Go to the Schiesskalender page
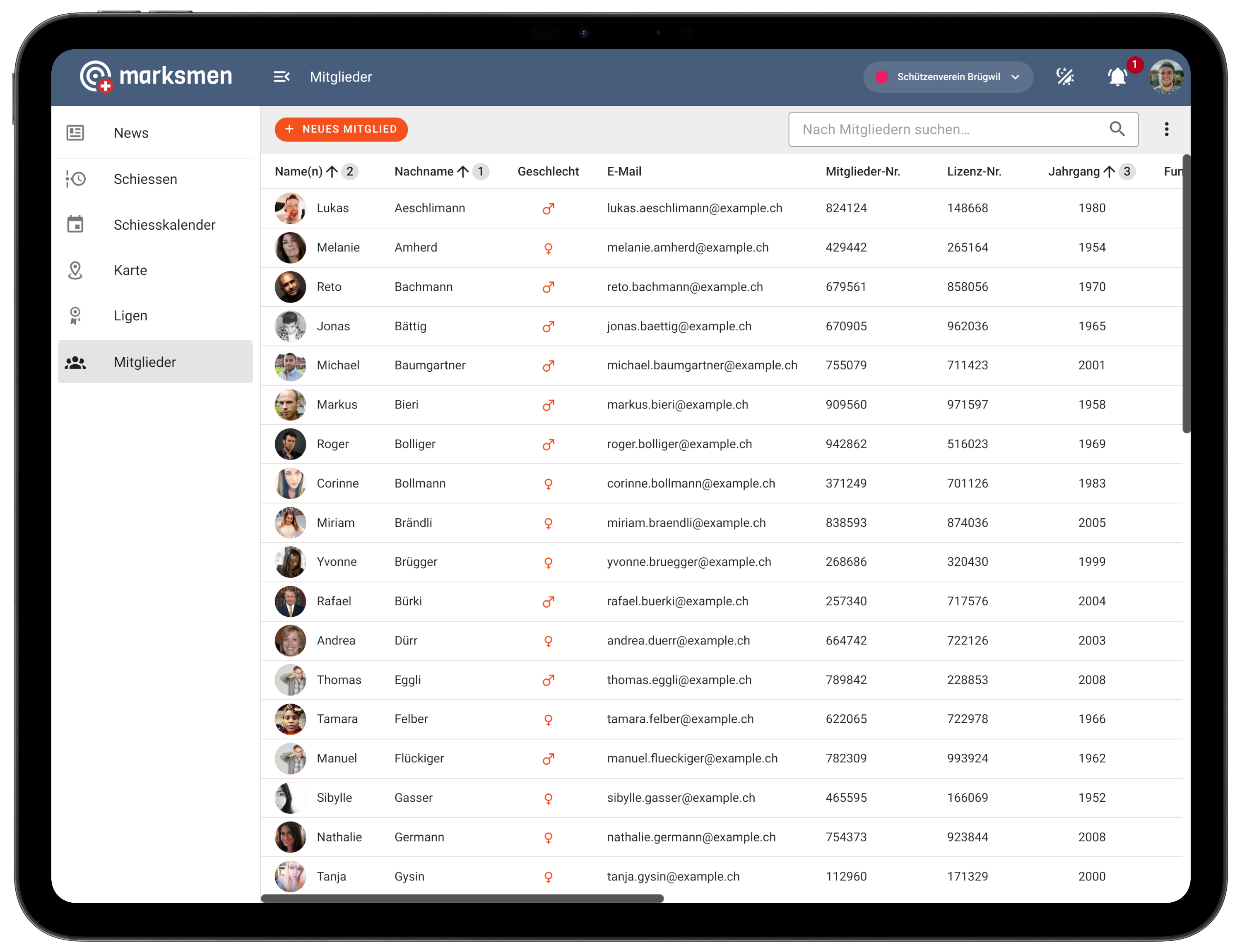The image size is (1242, 952). (x=164, y=225)
